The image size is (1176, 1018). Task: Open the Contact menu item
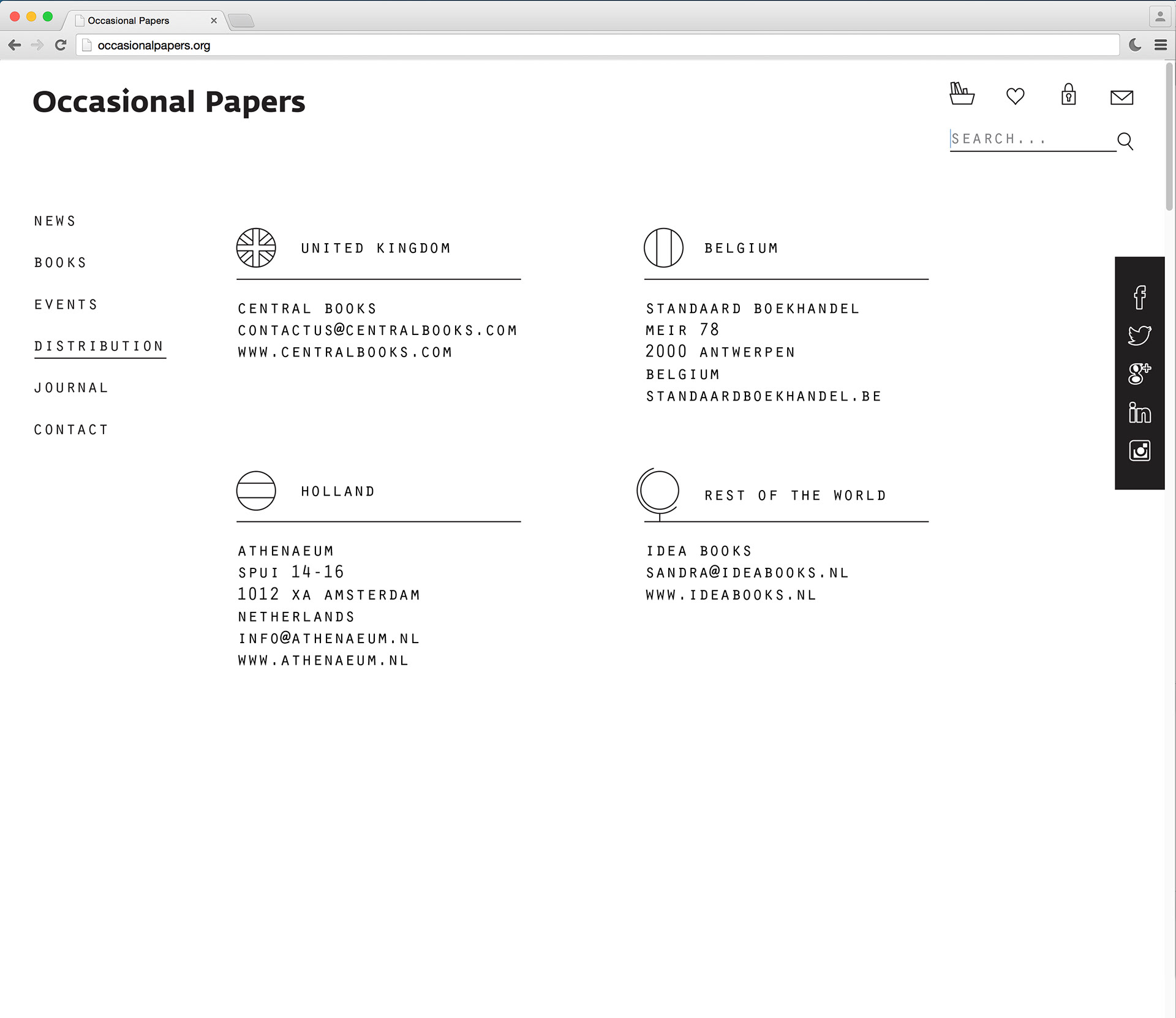click(x=71, y=430)
